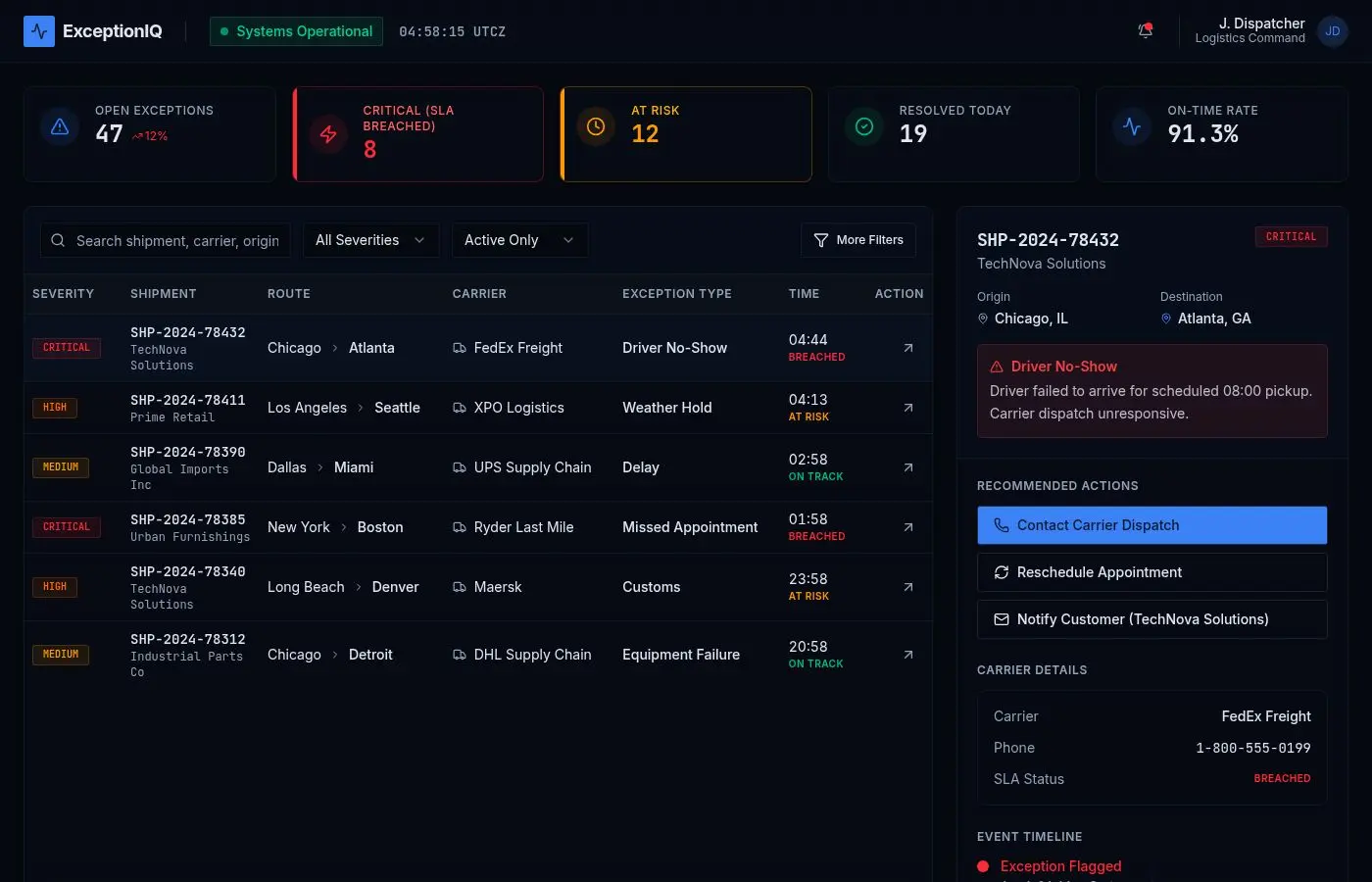Click the ExceptionIQ pulse logo icon
This screenshot has height=882, width=1372.
point(39,31)
